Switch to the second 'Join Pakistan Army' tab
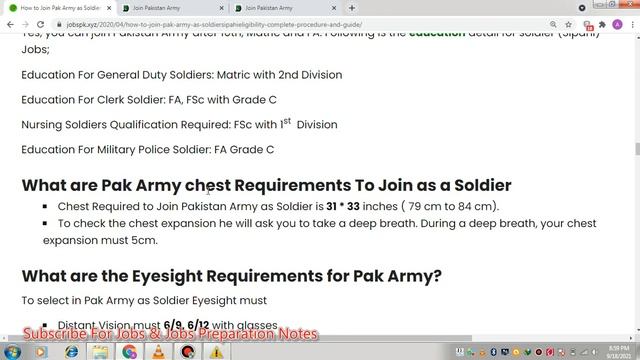The image size is (640, 360). pyautogui.click(x=173, y=8)
